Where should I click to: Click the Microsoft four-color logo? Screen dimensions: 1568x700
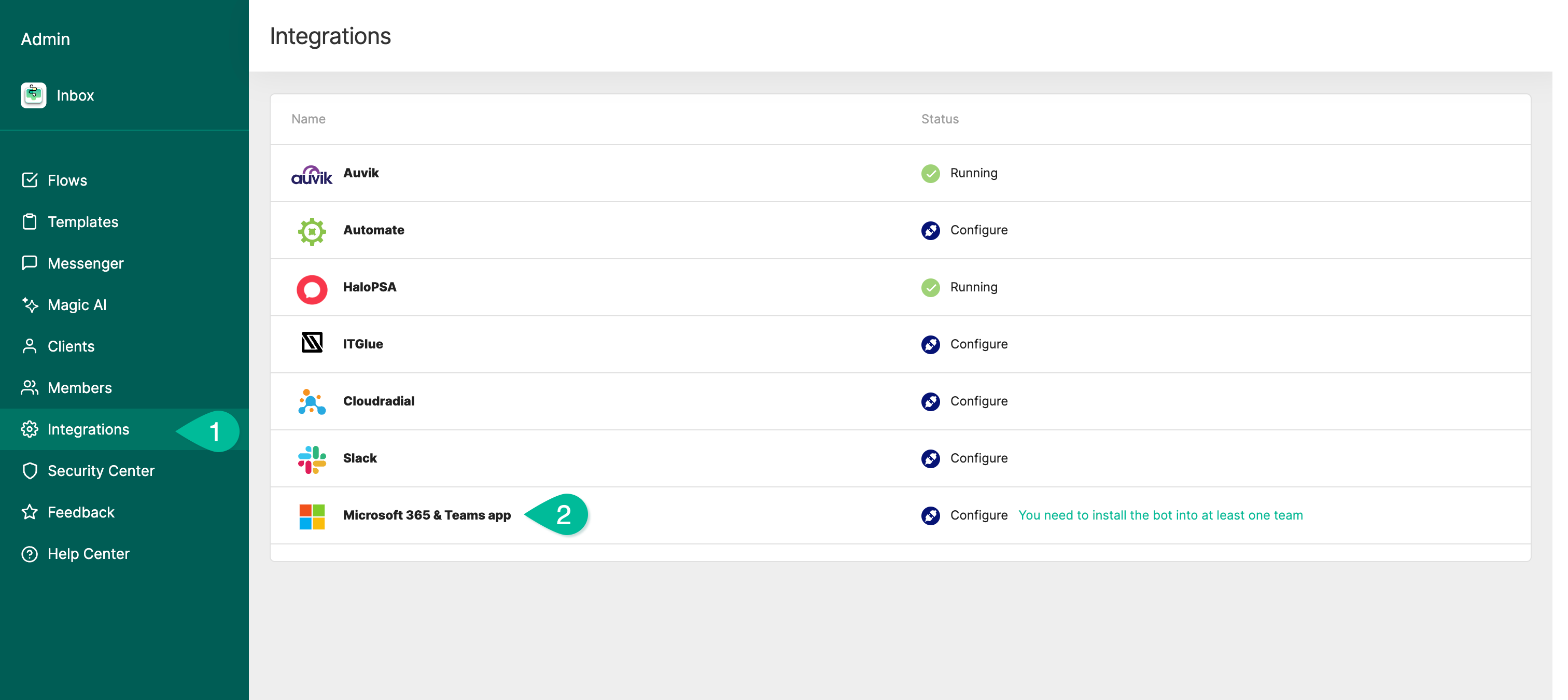[312, 516]
